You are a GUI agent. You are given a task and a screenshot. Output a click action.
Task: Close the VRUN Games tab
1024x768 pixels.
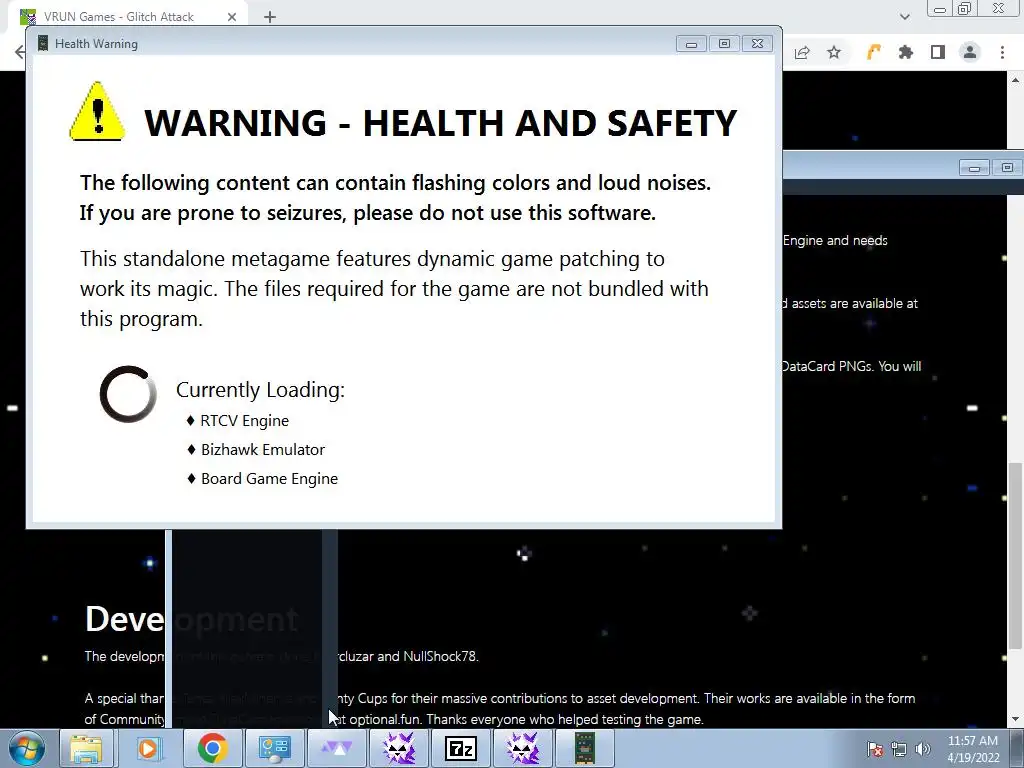tap(232, 17)
